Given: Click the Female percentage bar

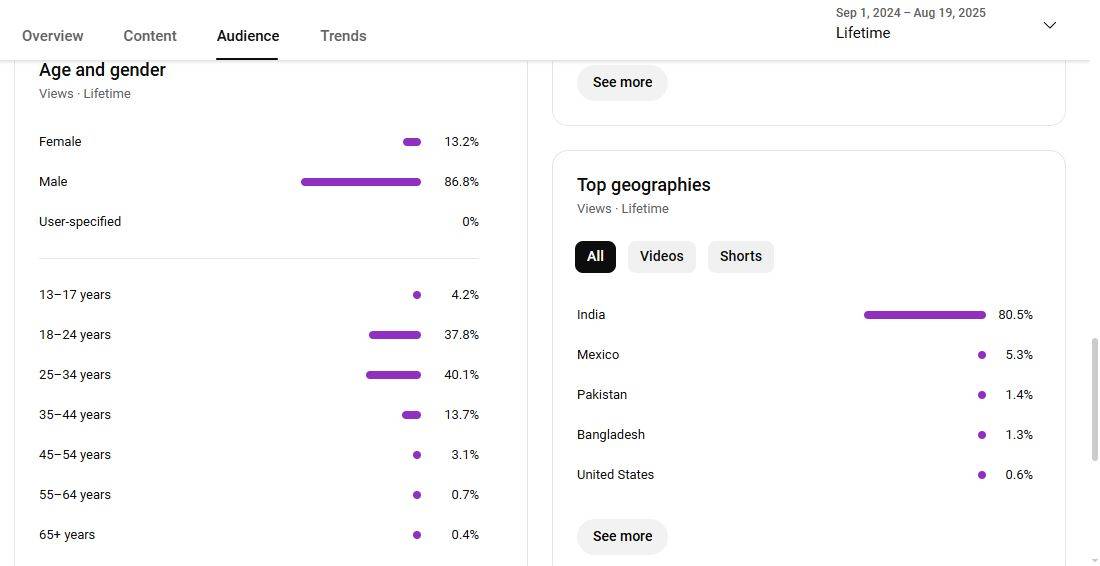Looking at the screenshot, I should (412, 142).
